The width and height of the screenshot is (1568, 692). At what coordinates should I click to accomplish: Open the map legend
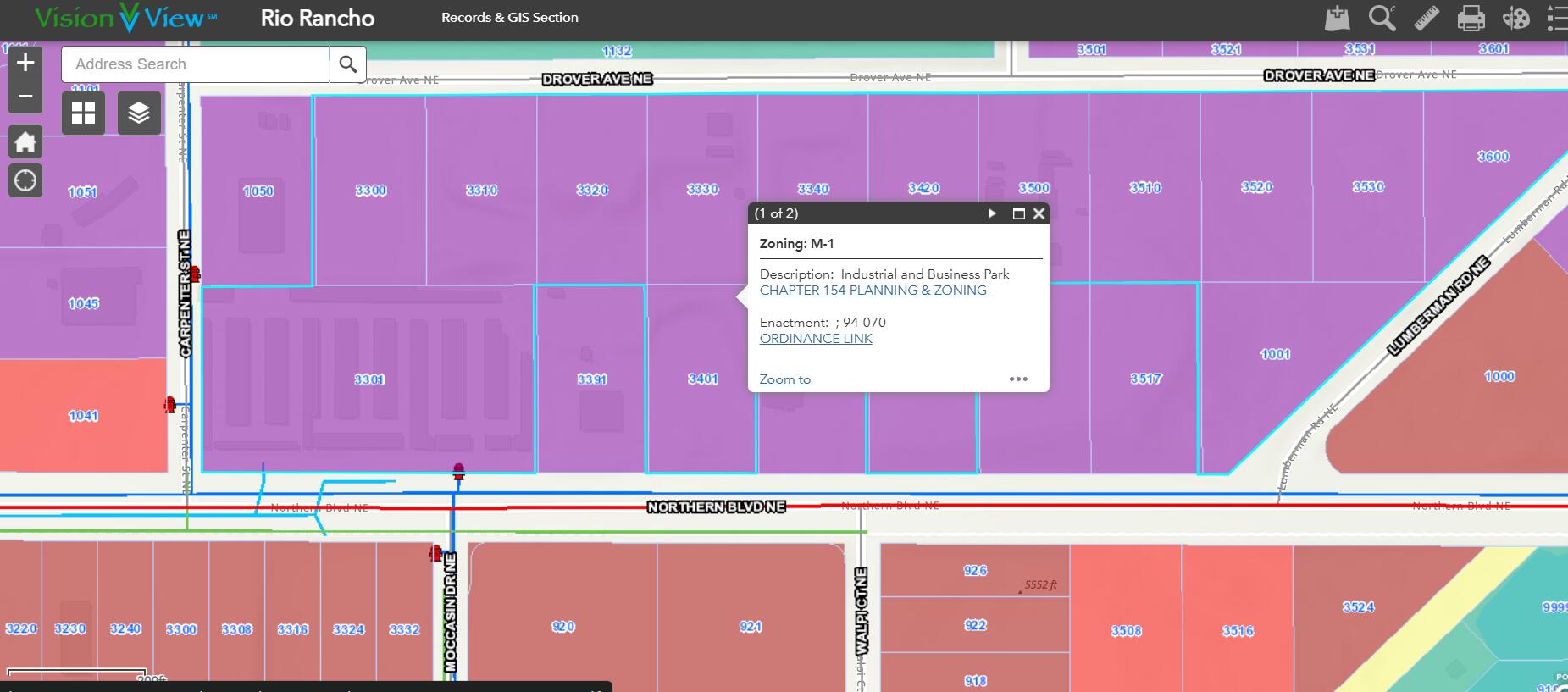[1558, 18]
